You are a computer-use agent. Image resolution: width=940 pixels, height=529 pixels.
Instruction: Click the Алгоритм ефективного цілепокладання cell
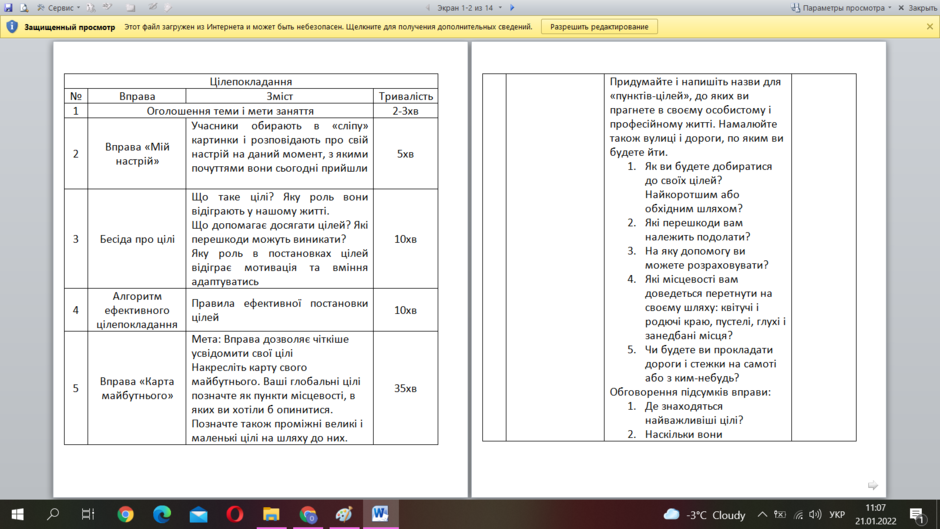coord(137,310)
